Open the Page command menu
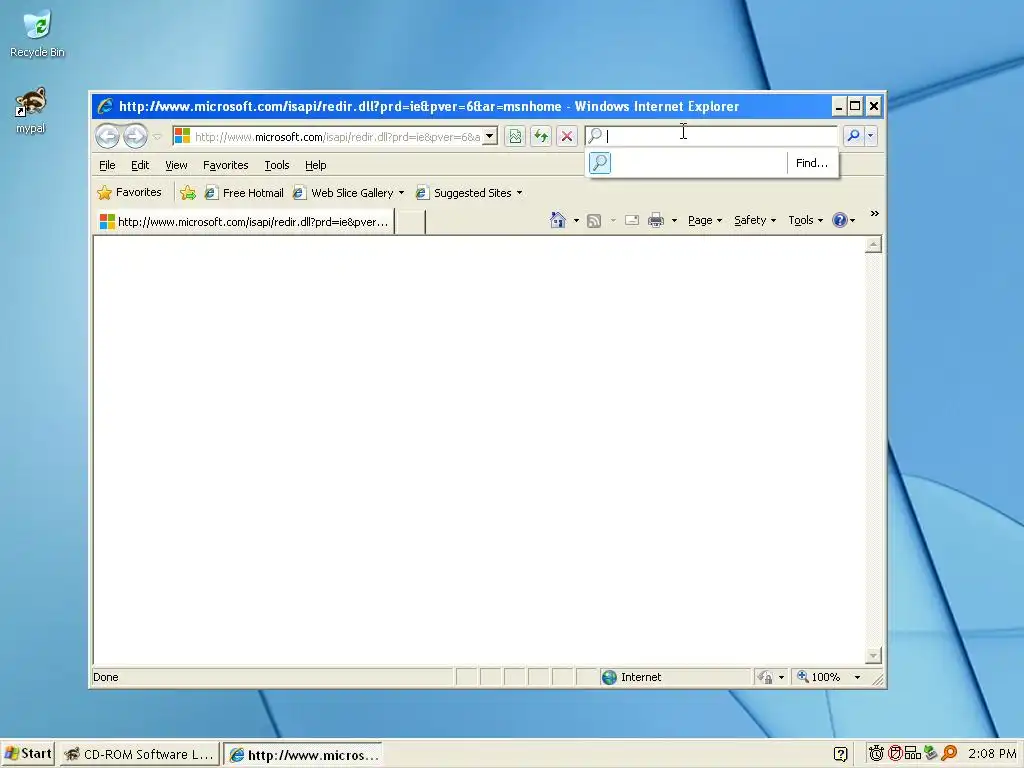 [x=705, y=220]
